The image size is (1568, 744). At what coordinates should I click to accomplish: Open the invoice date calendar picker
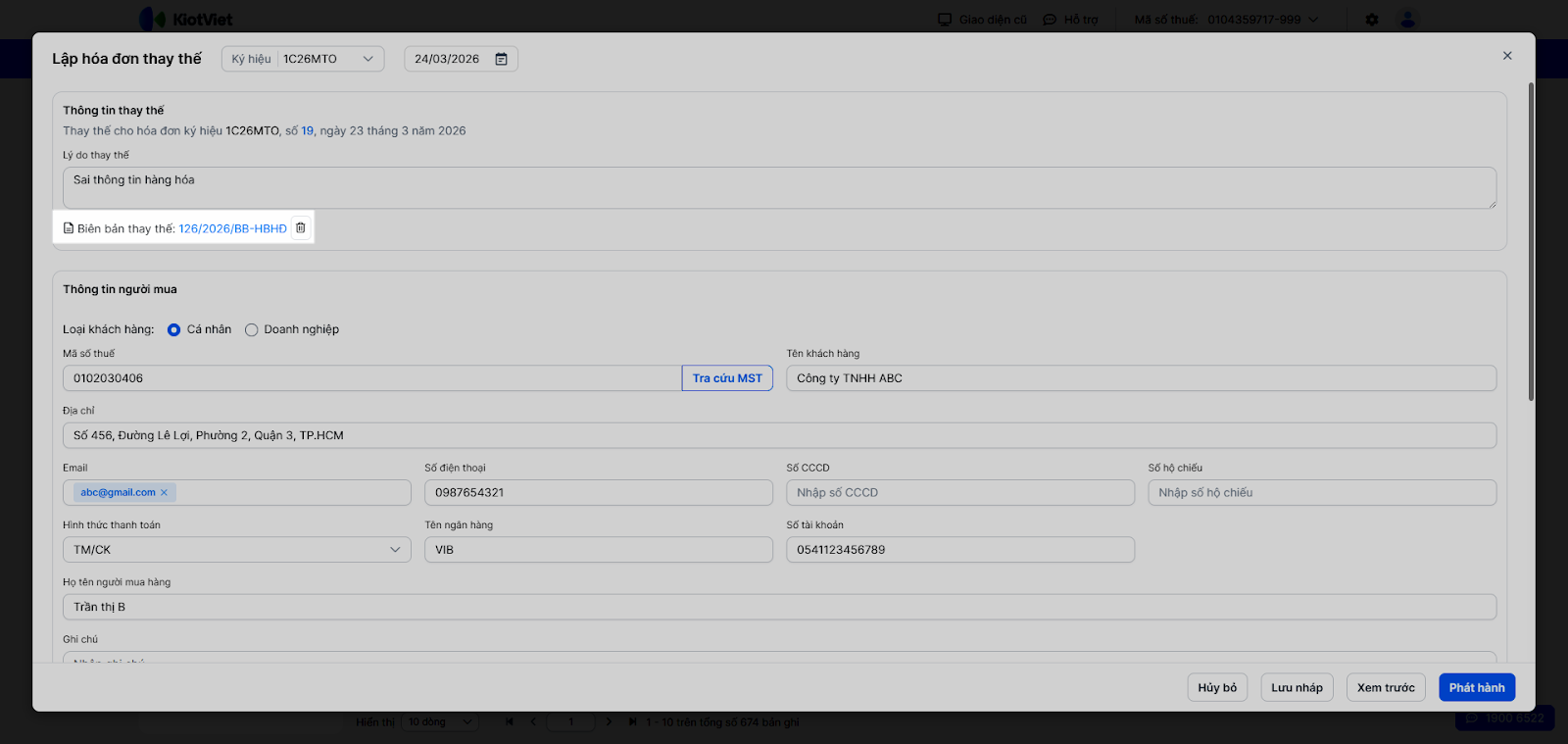(501, 59)
